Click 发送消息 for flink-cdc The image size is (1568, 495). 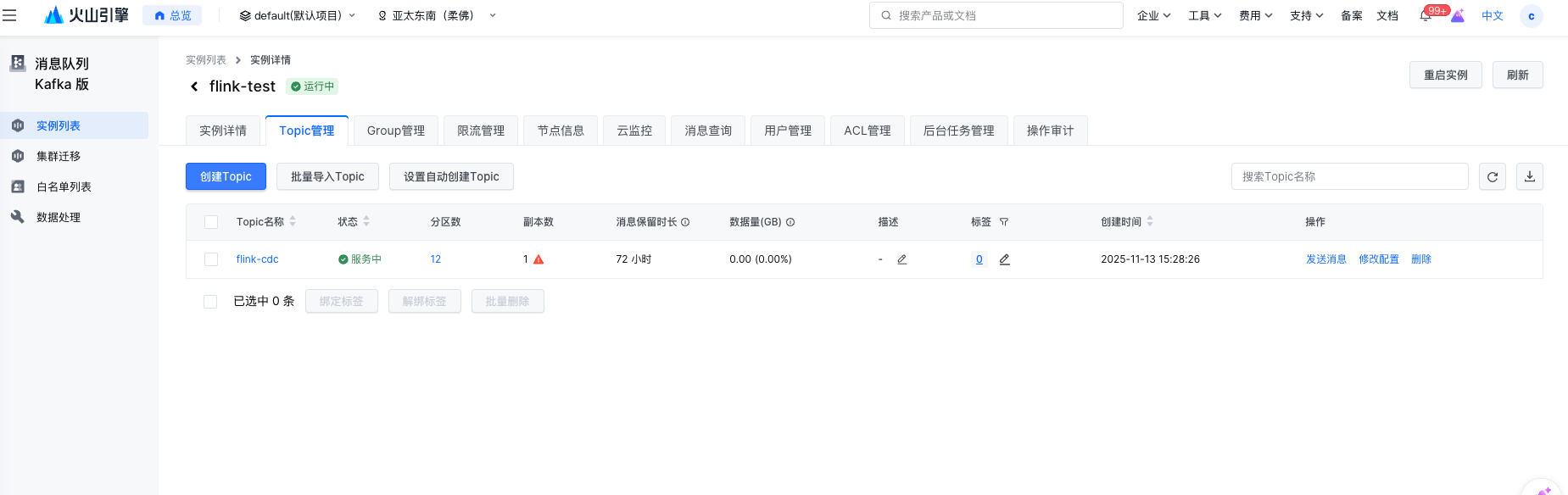[x=1326, y=259]
